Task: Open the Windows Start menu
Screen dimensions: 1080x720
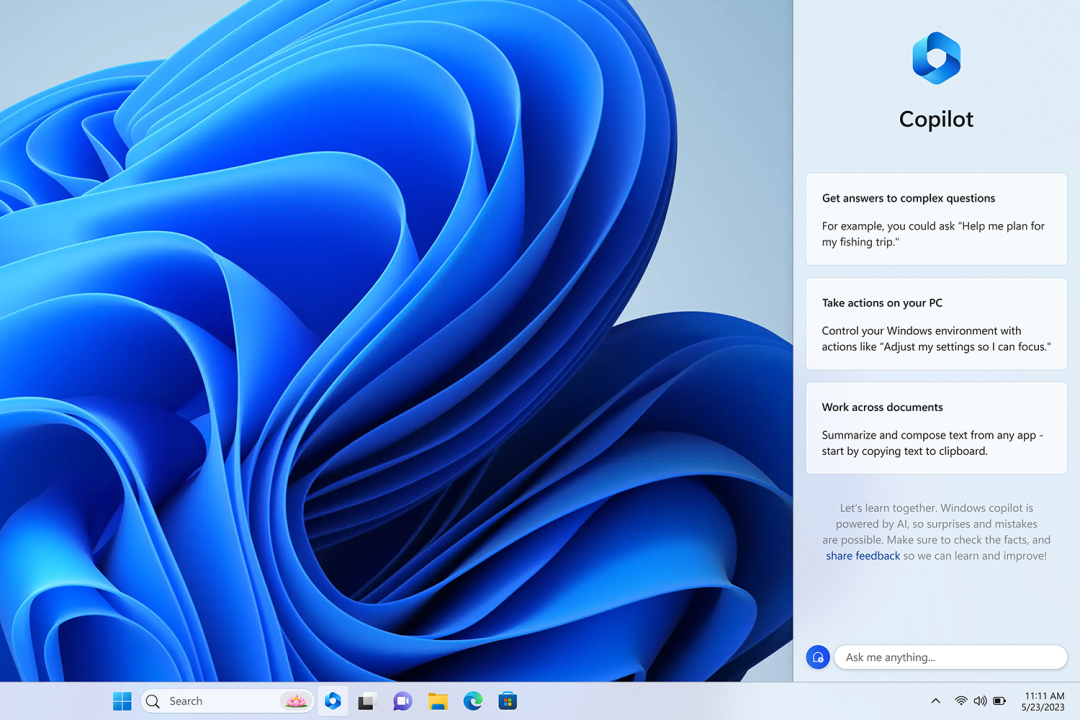Action: click(x=122, y=701)
